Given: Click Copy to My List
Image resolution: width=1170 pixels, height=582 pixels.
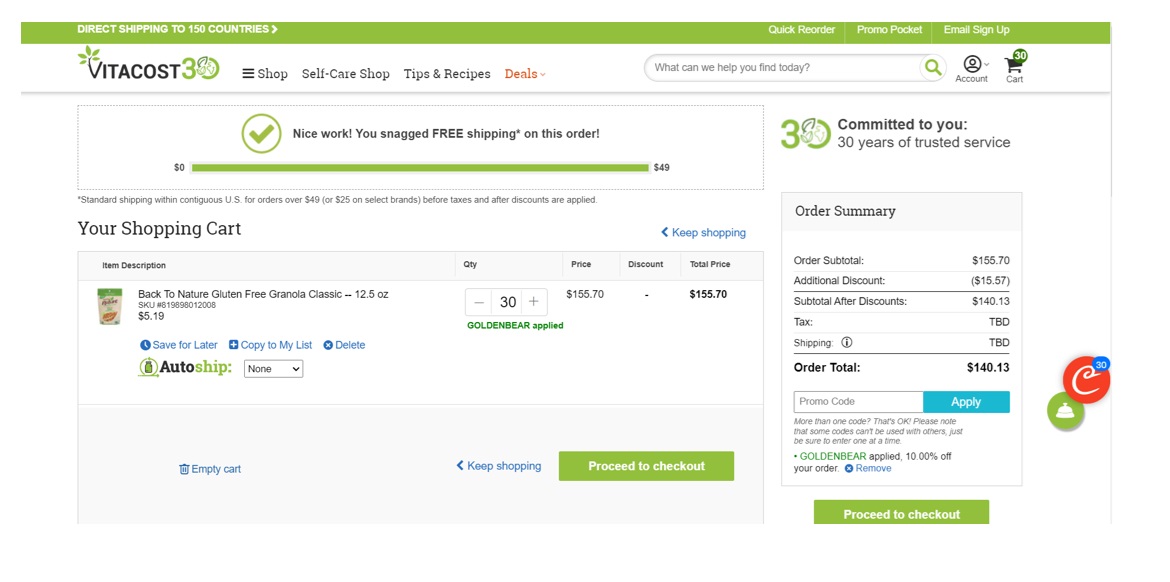Looking at the screenshot, I should pos(270,345).
